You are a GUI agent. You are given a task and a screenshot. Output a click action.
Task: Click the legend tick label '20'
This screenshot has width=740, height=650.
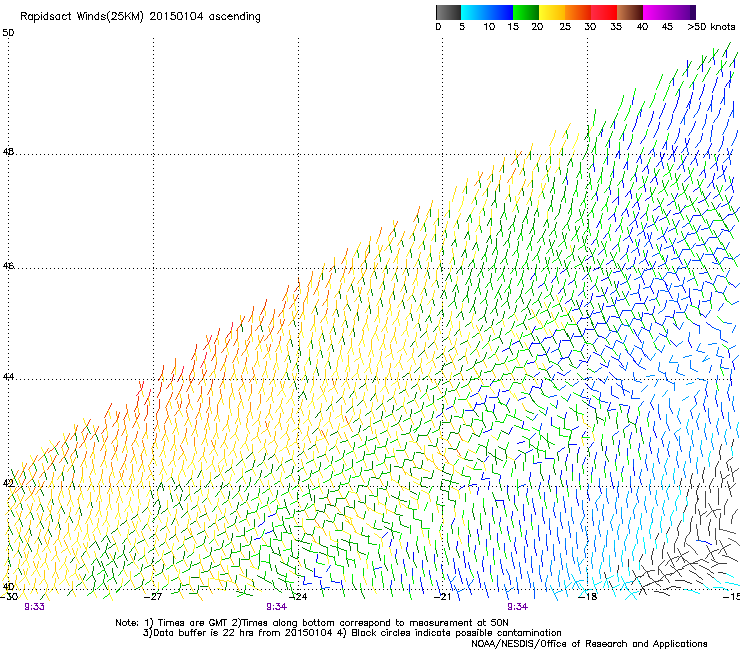click(x=538, y=27)
